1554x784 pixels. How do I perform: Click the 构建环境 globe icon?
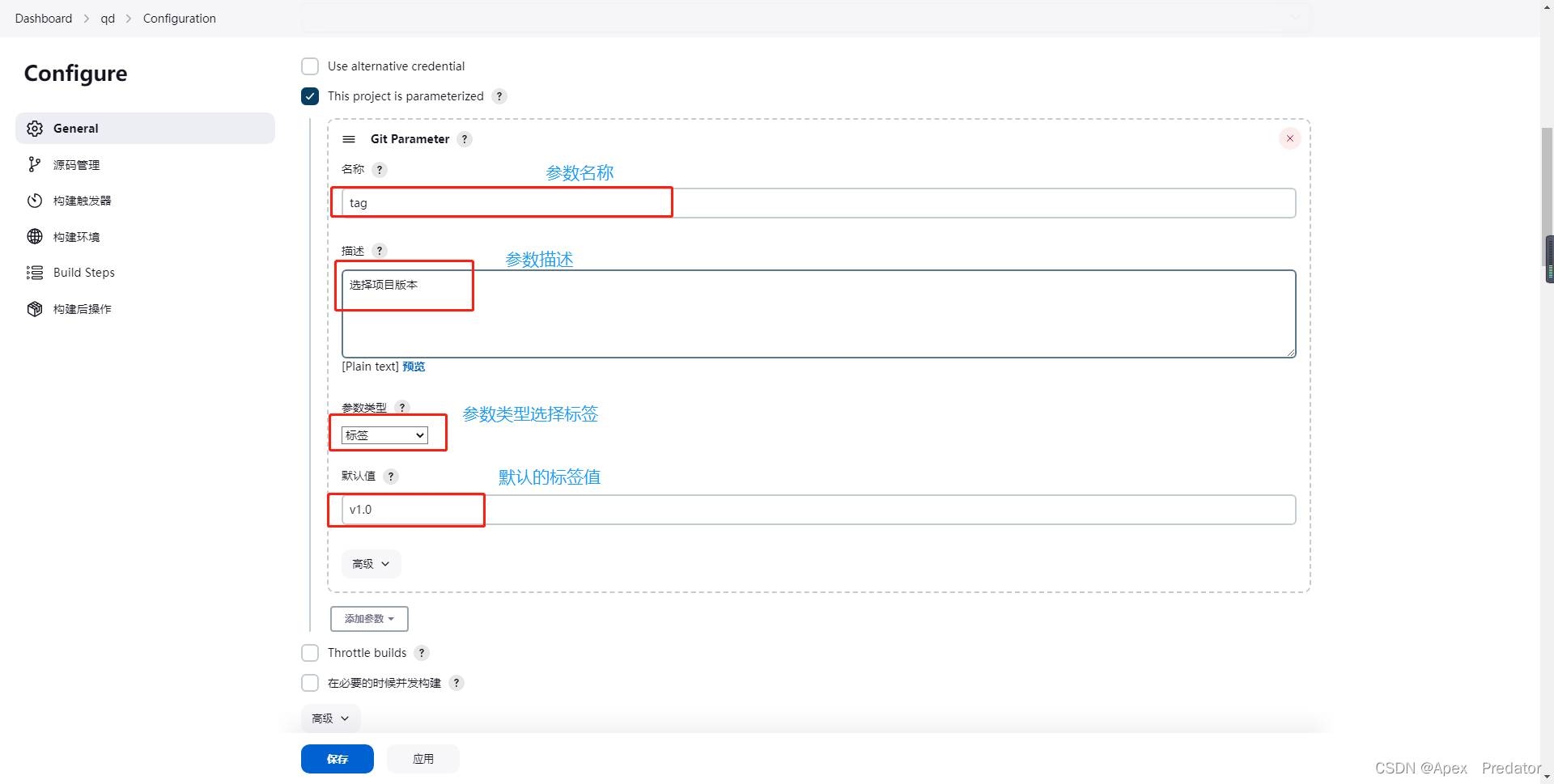click(35, 237)
